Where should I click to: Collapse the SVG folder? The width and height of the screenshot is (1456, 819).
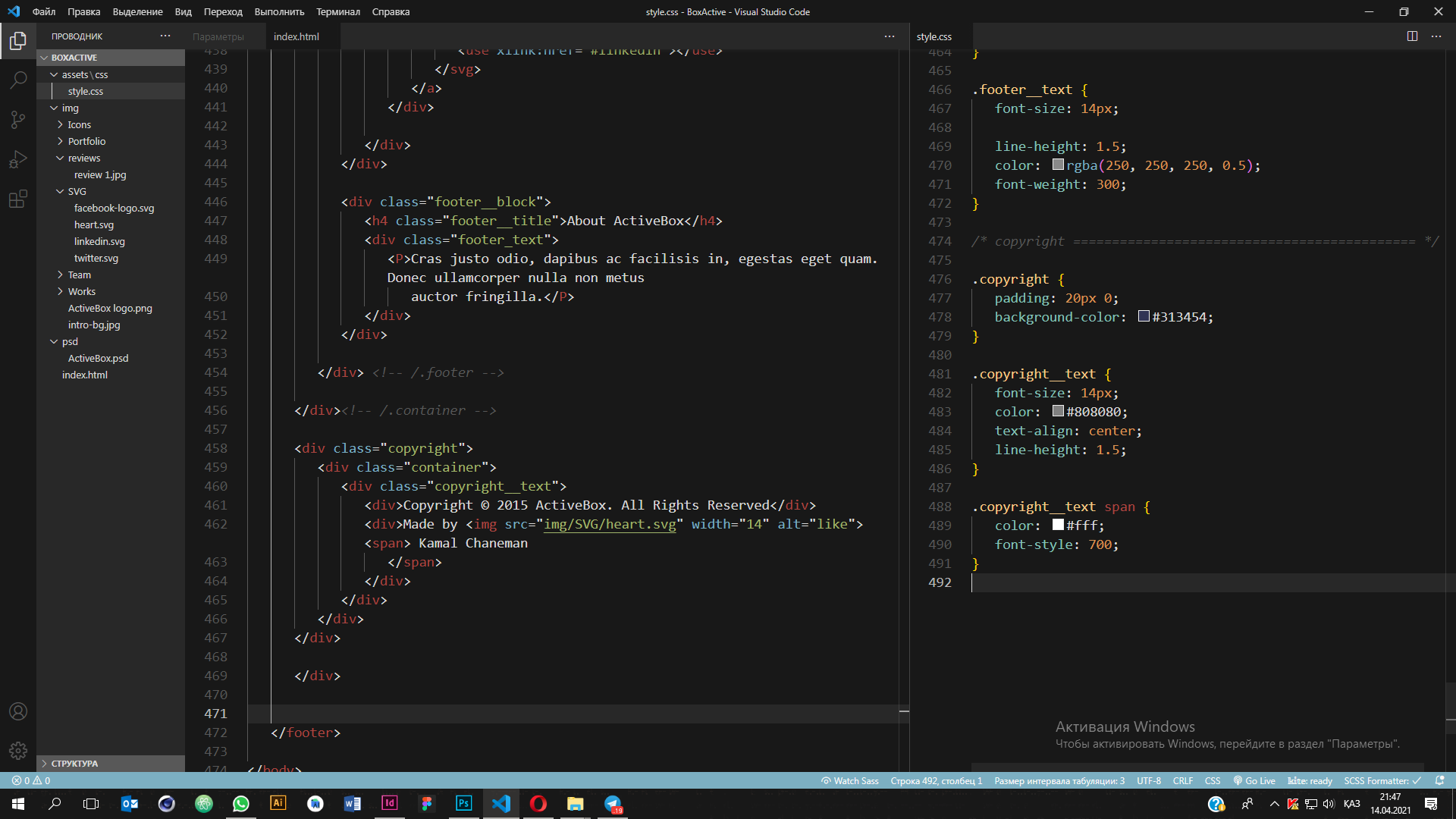click(x=77, y=191)
